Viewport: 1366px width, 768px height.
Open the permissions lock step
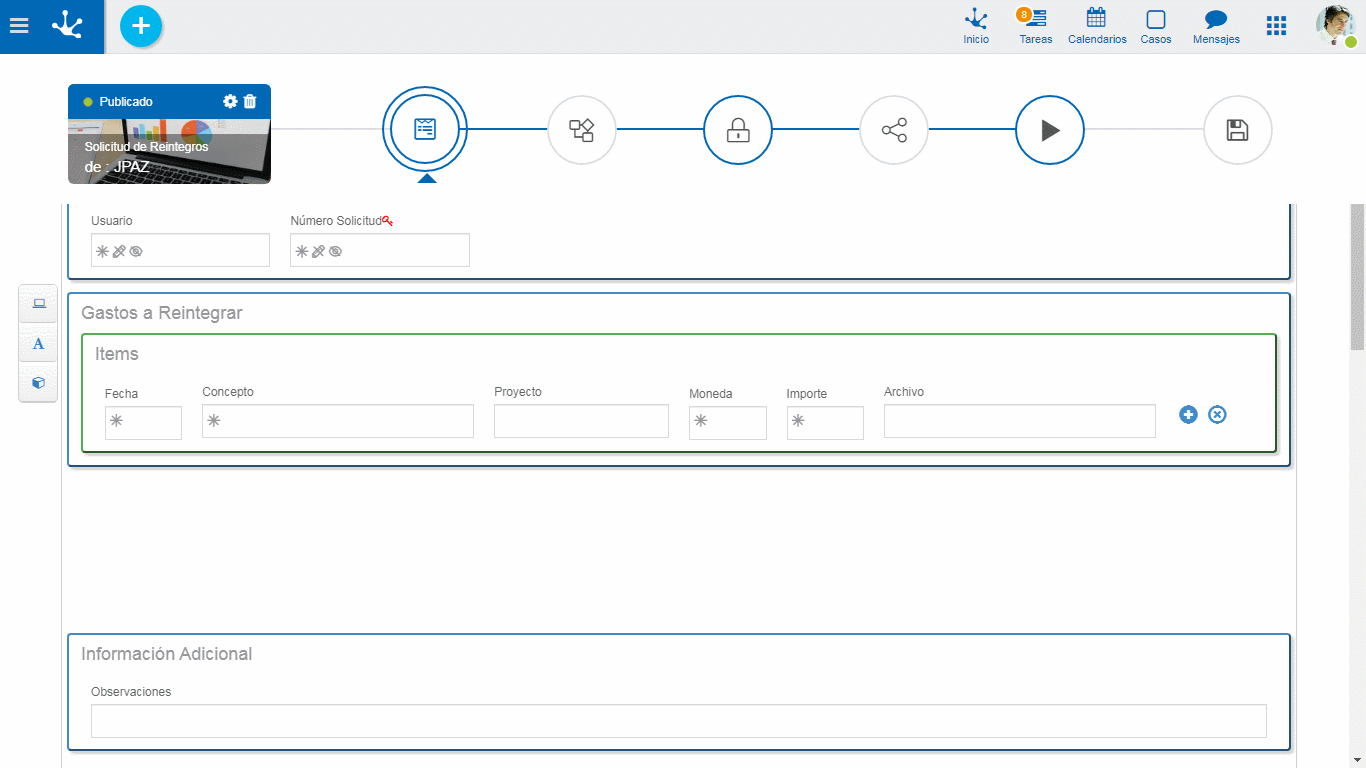tap(738, 130)
